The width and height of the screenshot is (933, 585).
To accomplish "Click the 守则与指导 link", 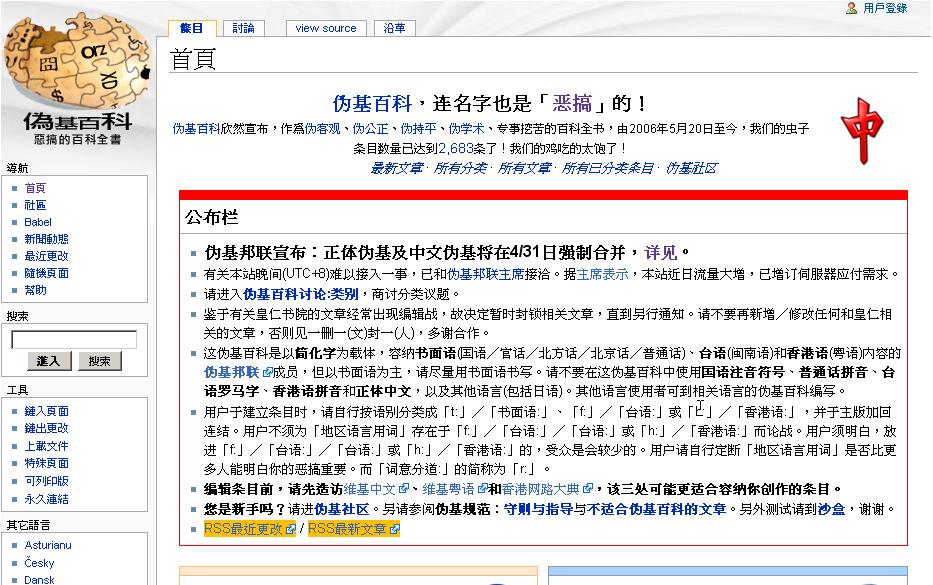I will 538,509.
